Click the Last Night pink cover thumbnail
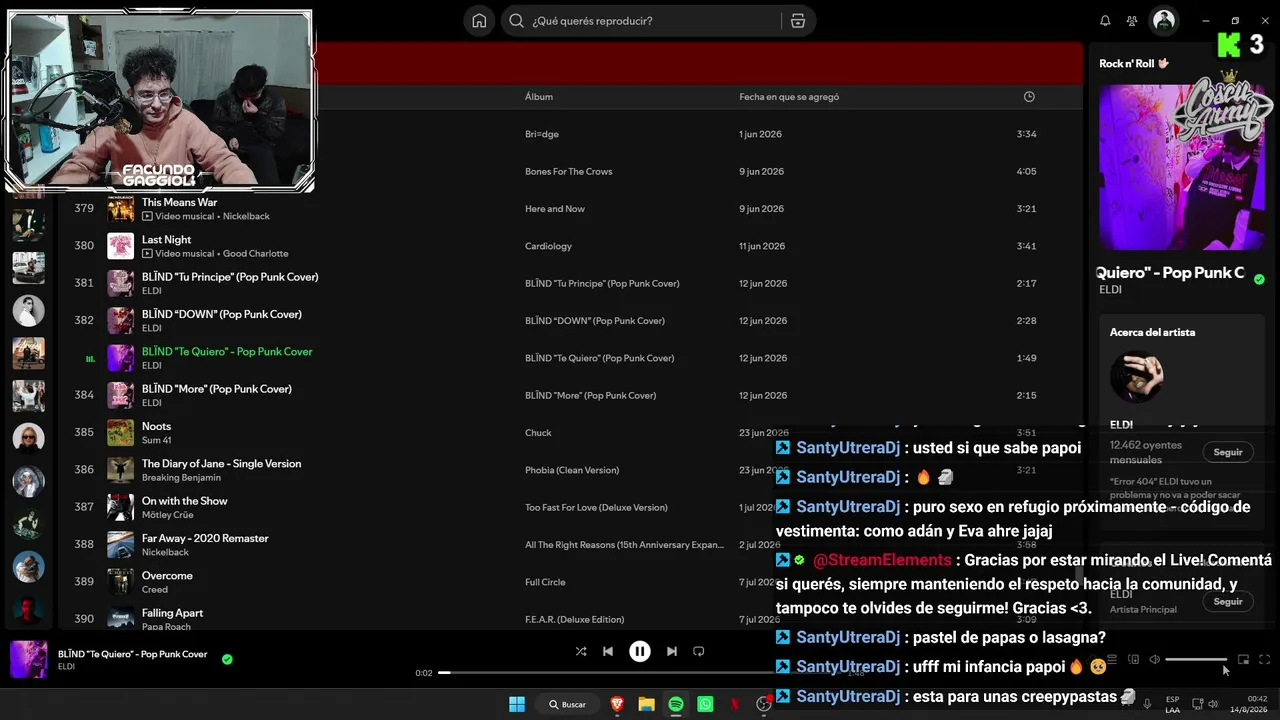The height and width of the screenshot is (720, 1280). [120, 246]
